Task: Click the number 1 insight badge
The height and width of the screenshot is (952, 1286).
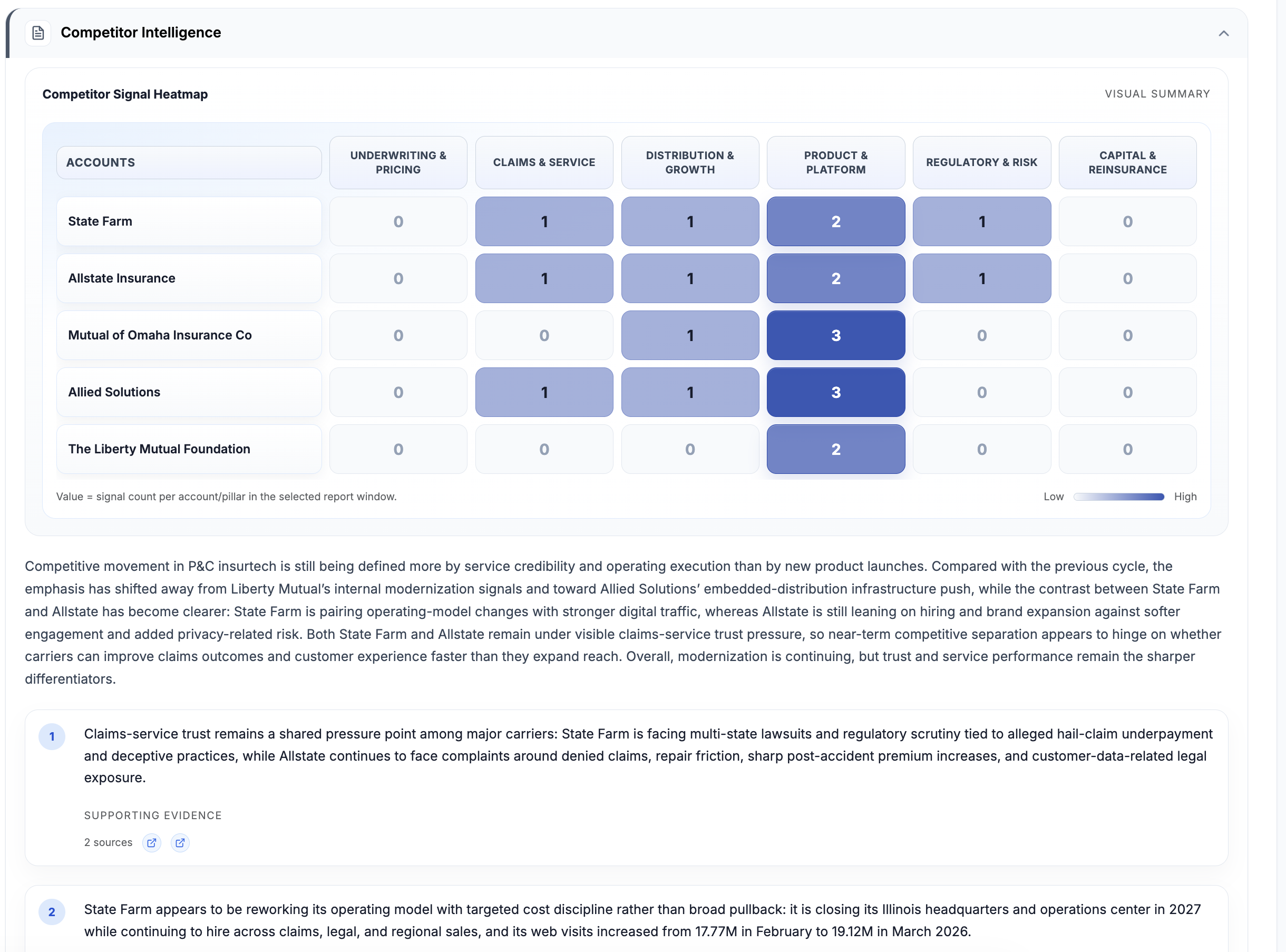Action: (x=52, y=736)
